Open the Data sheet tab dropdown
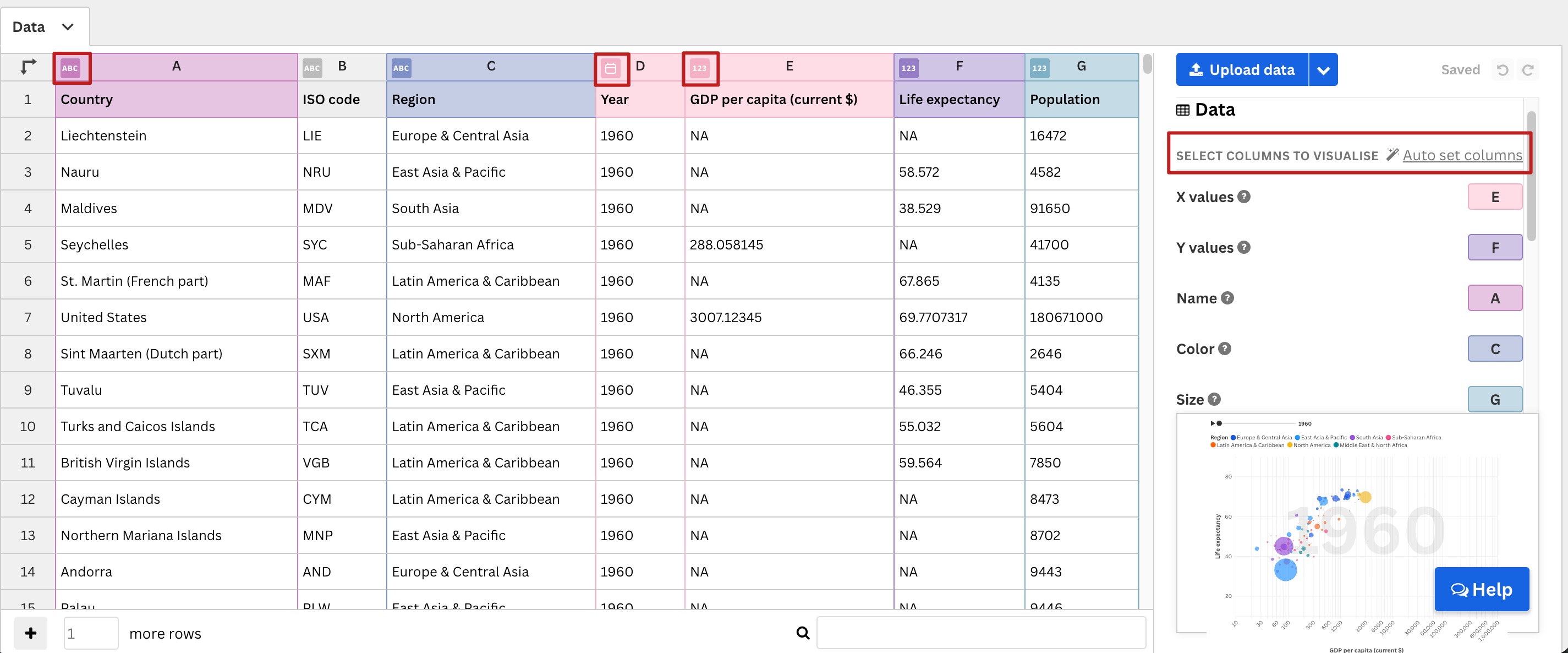 click(x=68, y=27)
